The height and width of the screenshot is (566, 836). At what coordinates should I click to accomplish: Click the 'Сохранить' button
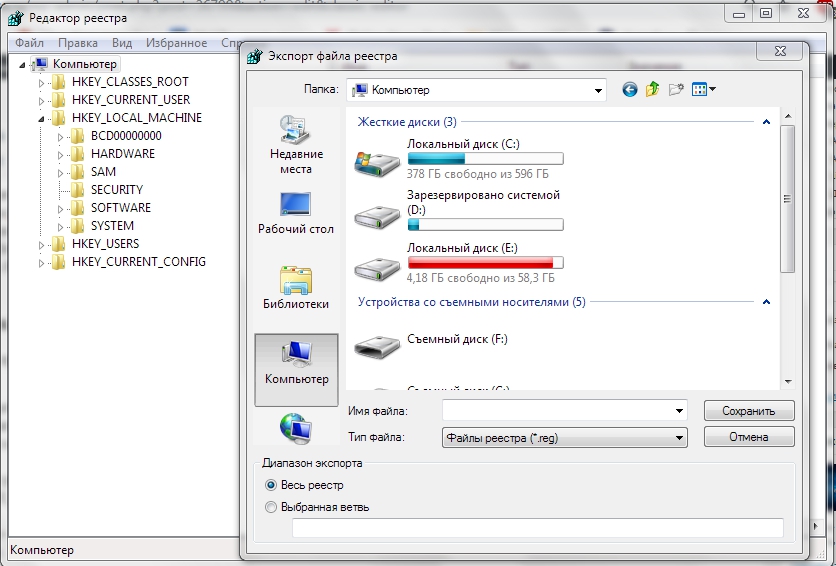[x=748, y=411]
